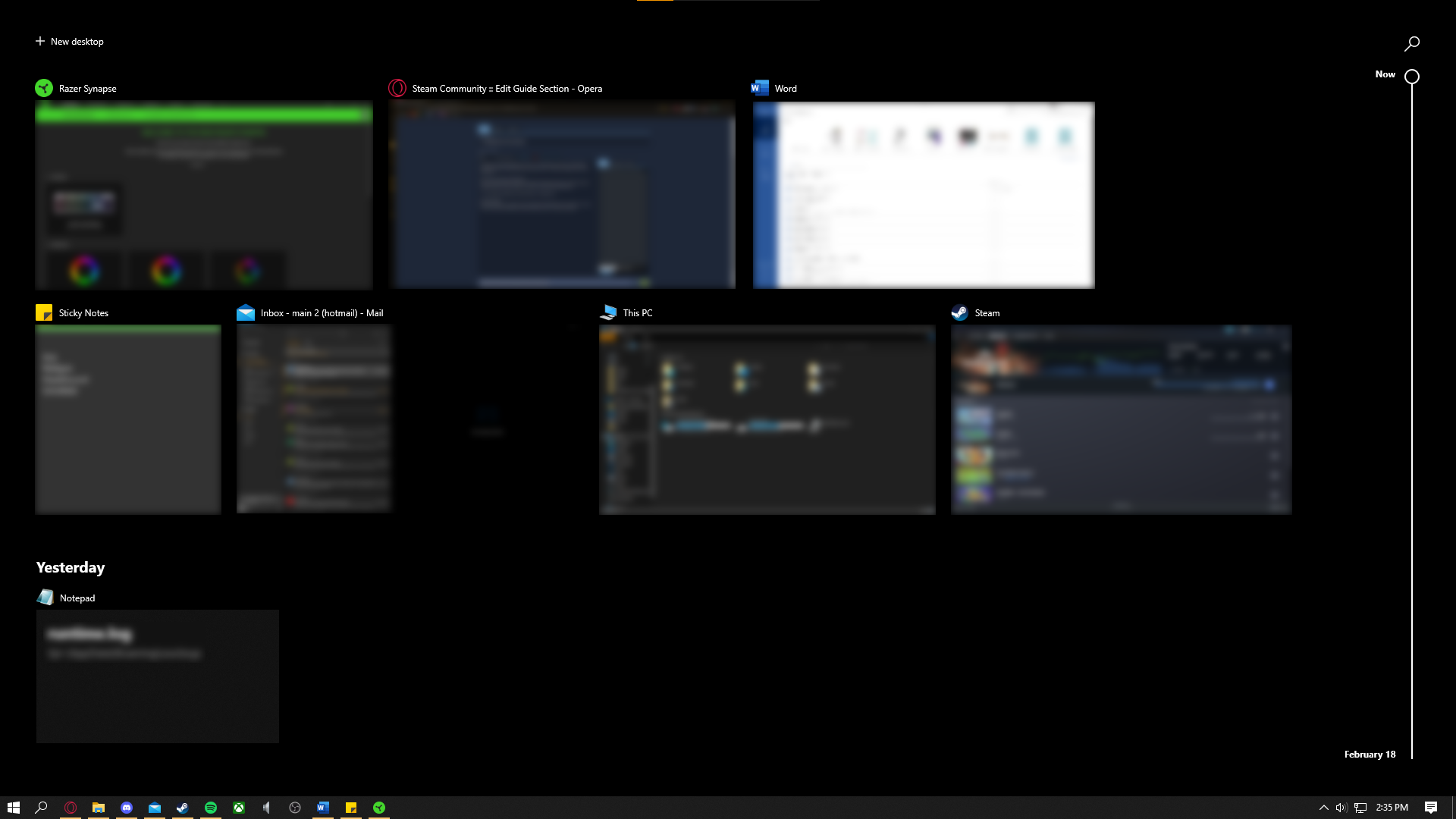
Task: Open Spotify from the taskbar
Action: tap(211, 808)
